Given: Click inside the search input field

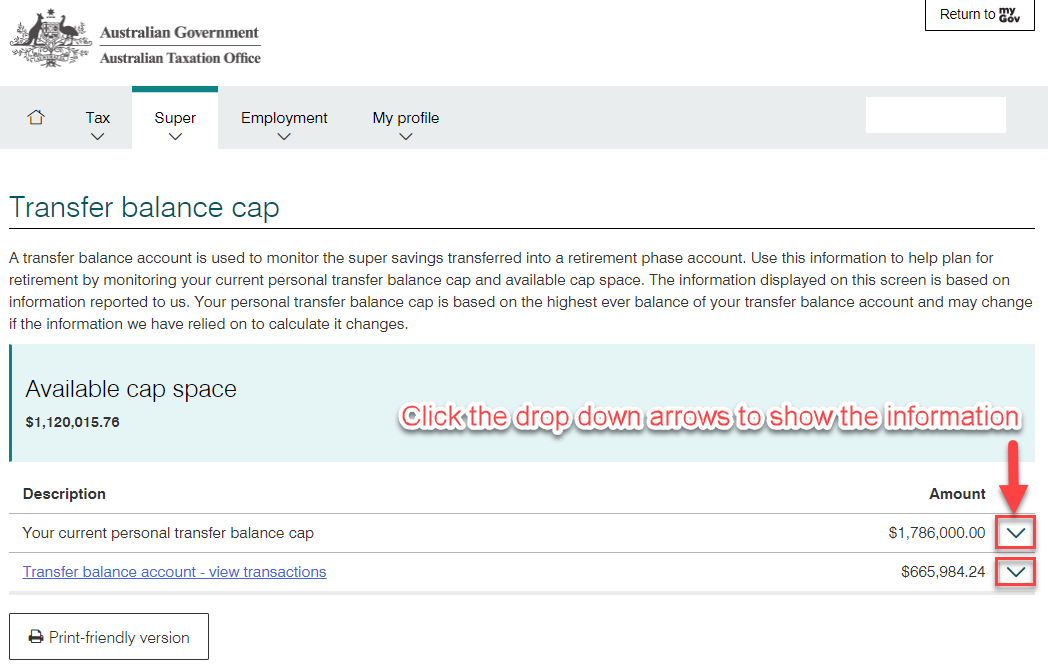Looking at the screenshot, I should coord(935,115).
